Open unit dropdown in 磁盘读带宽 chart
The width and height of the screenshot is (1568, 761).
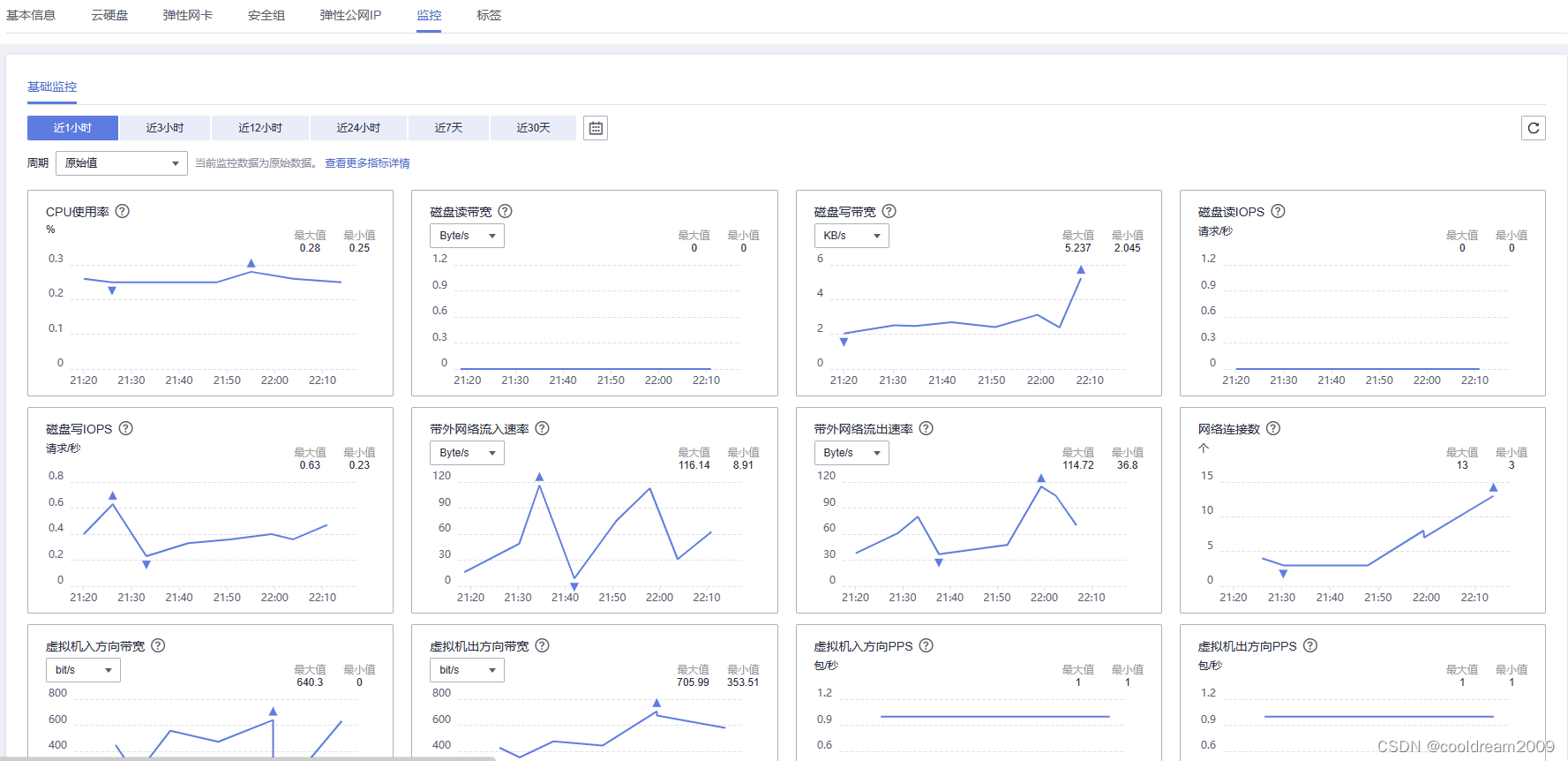point(467,236)
